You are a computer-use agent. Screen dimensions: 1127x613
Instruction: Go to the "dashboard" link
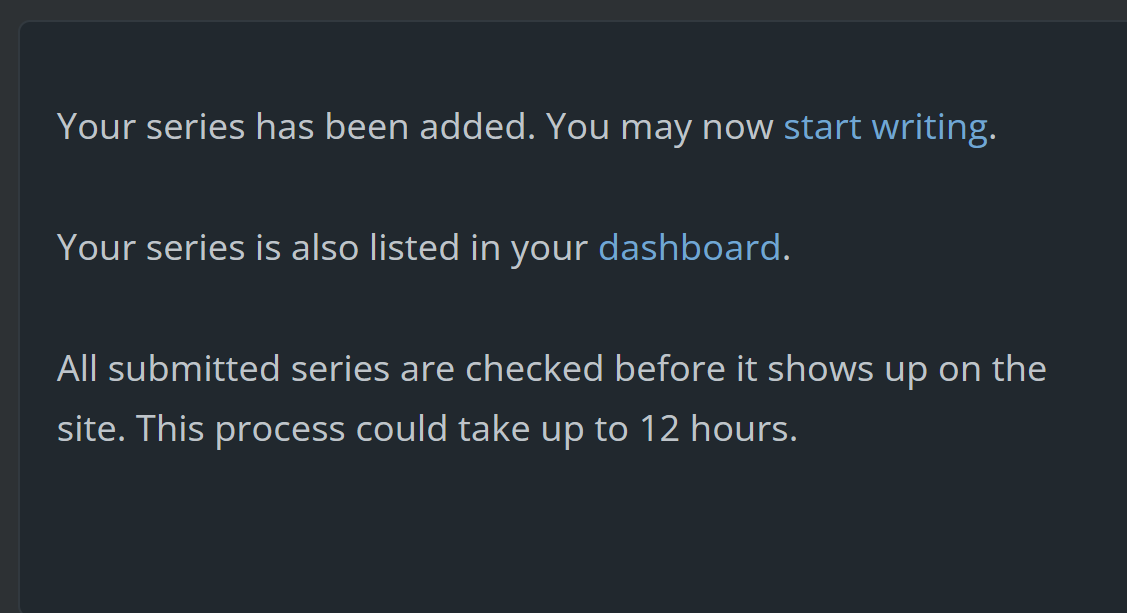click(689, 247)
